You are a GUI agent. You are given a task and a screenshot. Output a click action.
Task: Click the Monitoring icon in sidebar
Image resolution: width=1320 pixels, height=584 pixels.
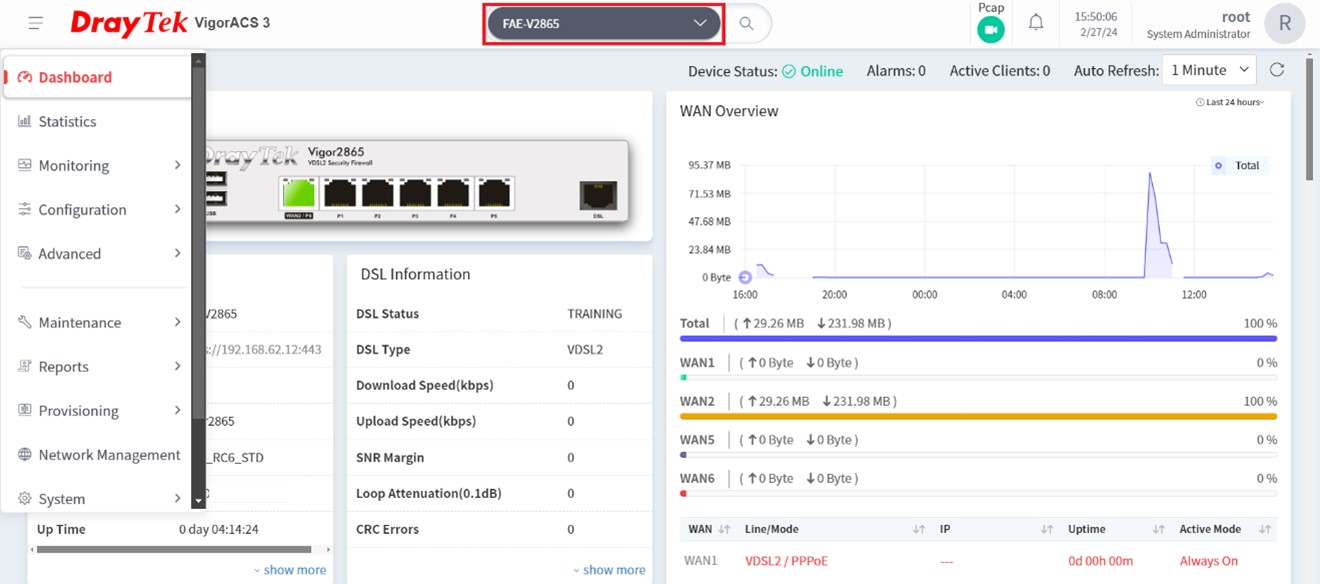[25, 165]
